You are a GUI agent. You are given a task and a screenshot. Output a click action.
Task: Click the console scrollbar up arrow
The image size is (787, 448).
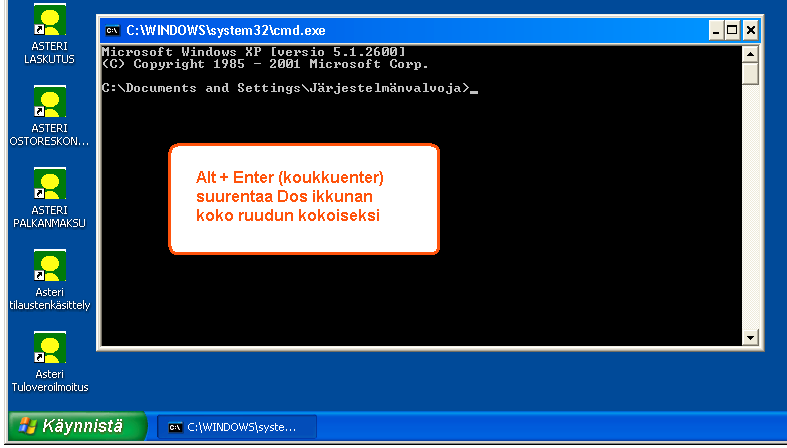pyautogui.click(x=750, y=54)
